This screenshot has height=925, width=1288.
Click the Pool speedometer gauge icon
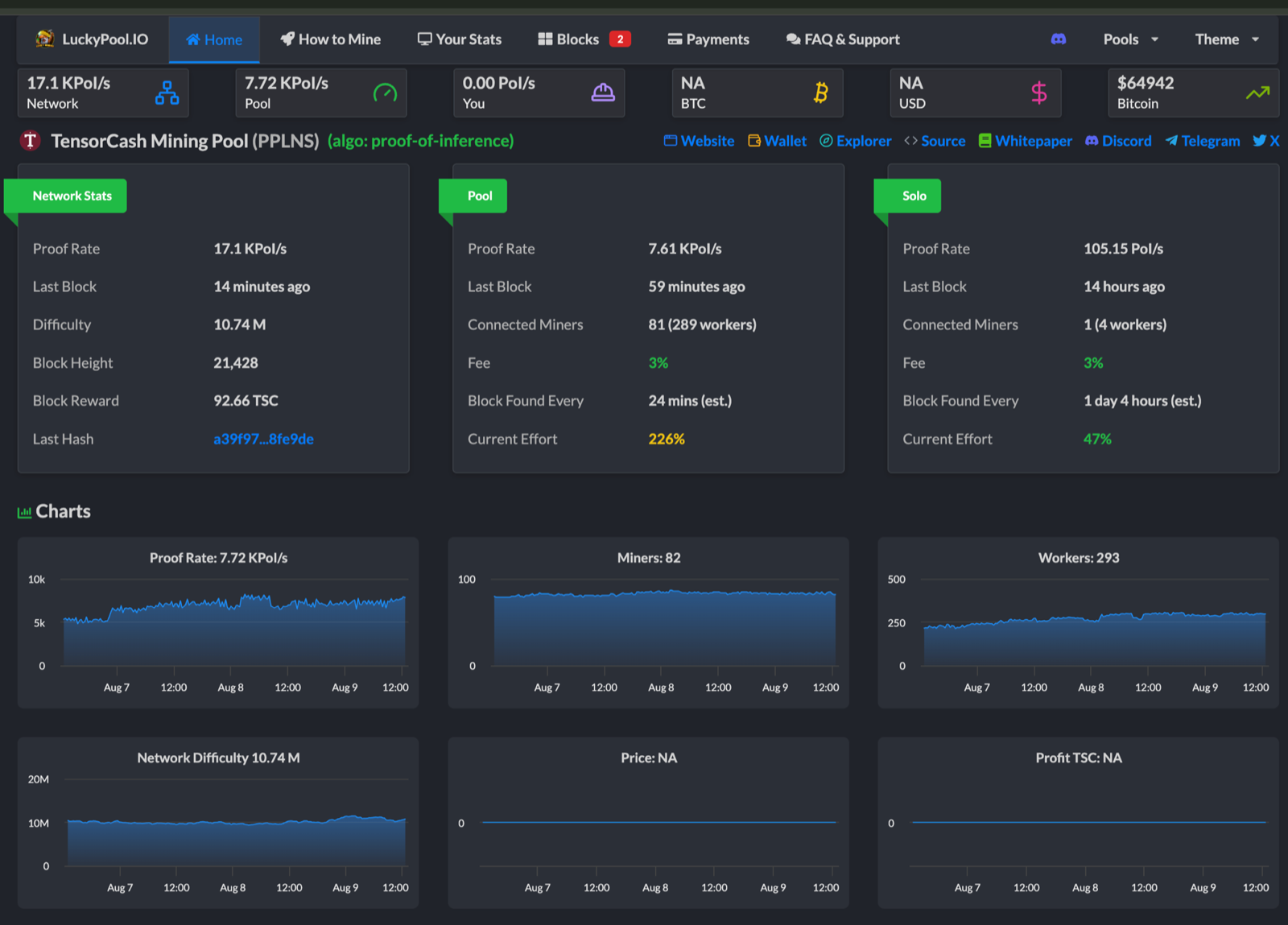pos(385,93)
